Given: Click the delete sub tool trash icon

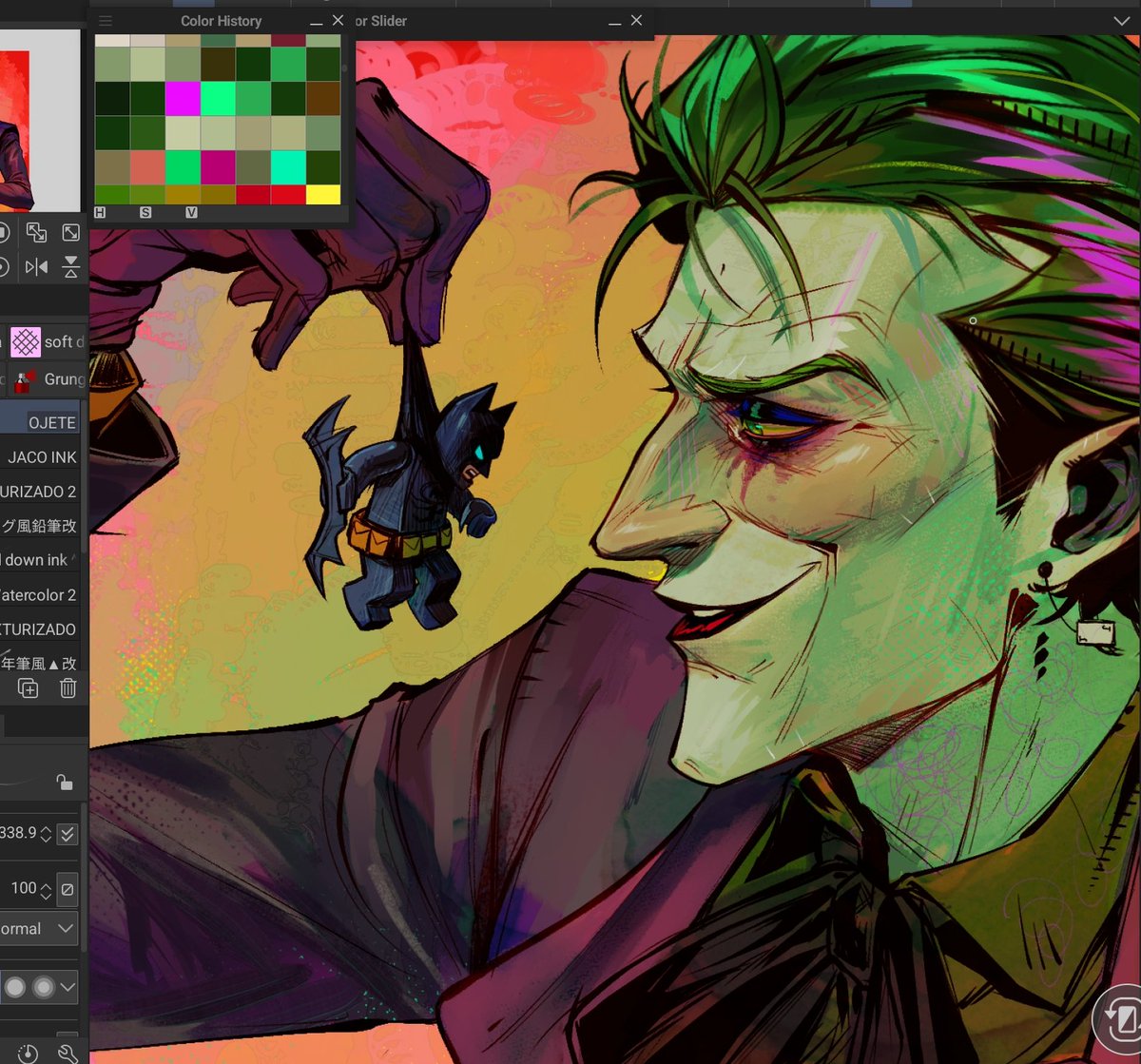Looking at the screenshot, I should click(68, 688).
